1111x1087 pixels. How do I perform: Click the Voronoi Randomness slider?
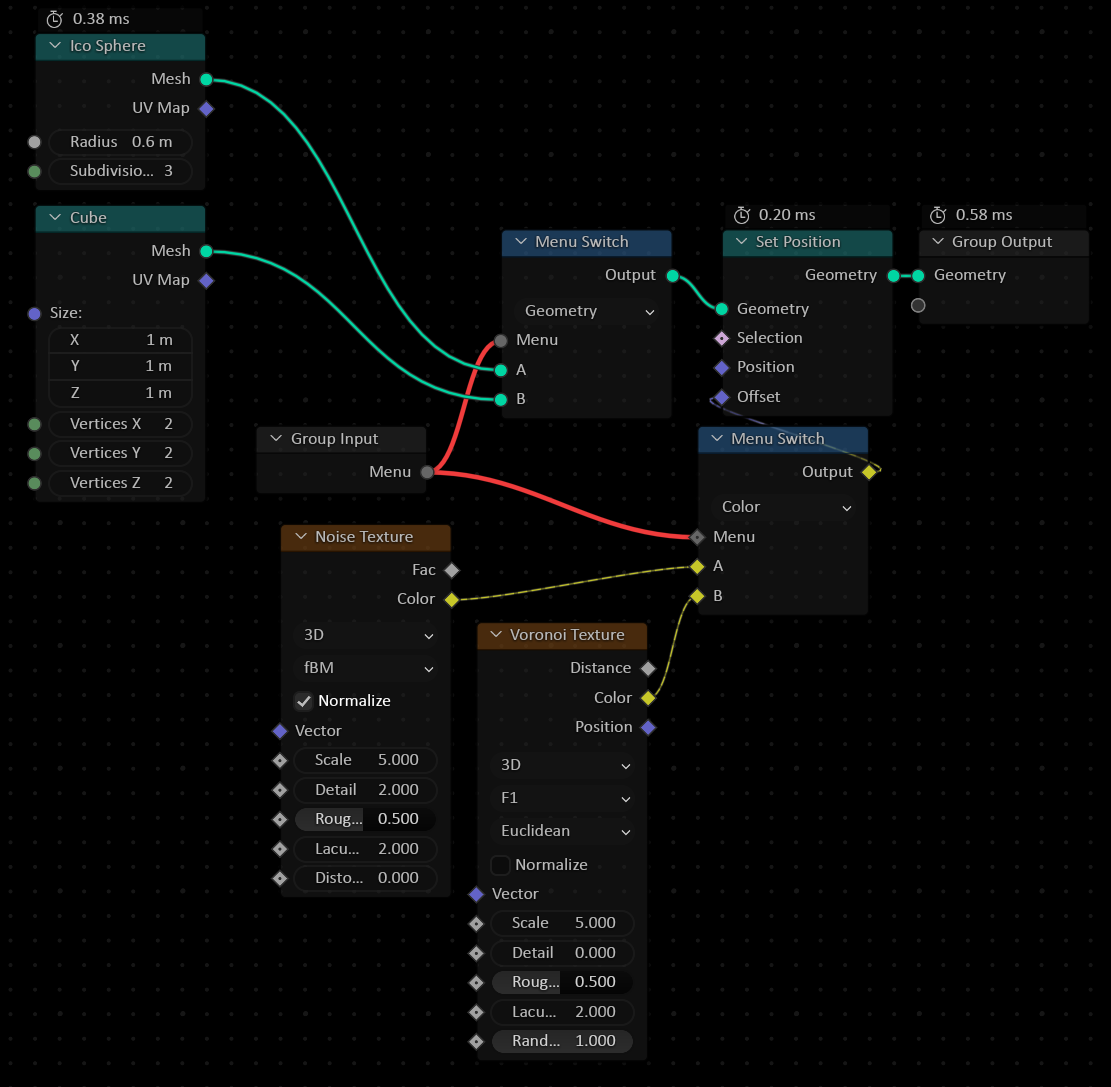pyautogui.click(x=563, y=1041)
